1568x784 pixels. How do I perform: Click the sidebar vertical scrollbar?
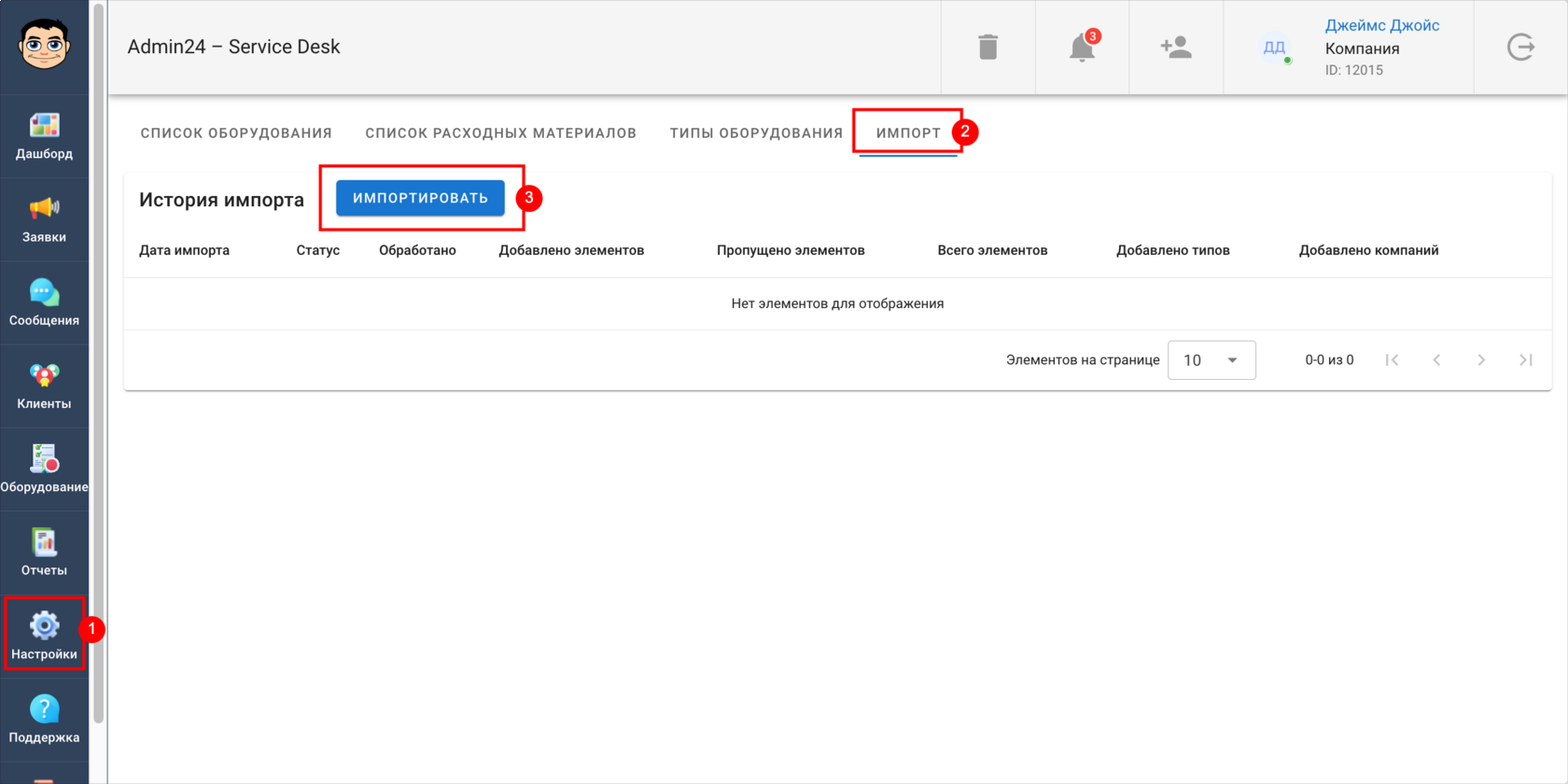pyautogui.click(x=98, y=364)
